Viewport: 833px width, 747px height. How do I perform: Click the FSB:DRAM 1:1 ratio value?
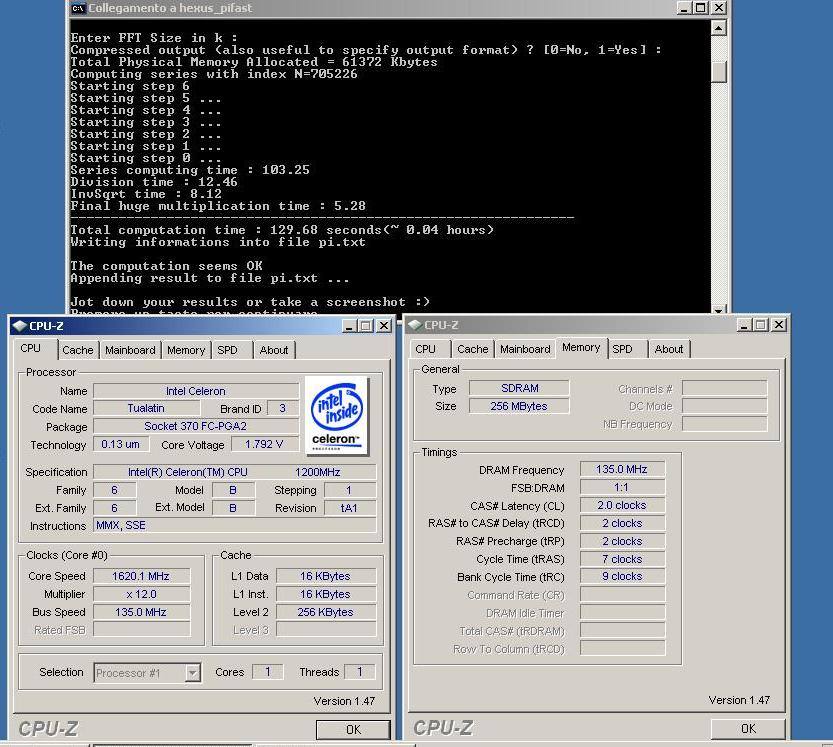click(x=622, y=487)
